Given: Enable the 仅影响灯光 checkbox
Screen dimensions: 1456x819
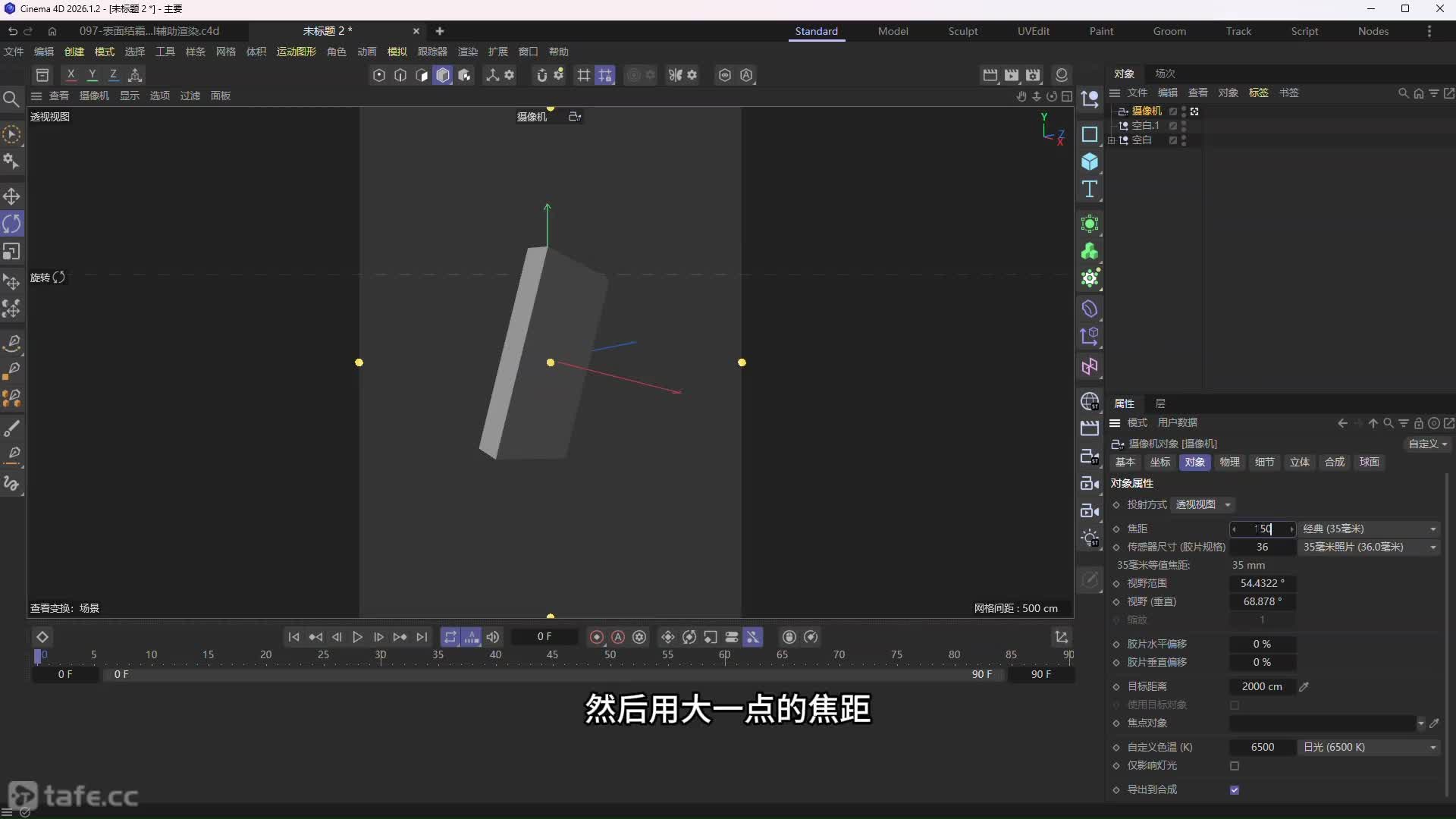Looking at the screenshot, I should coord(1235,766).
